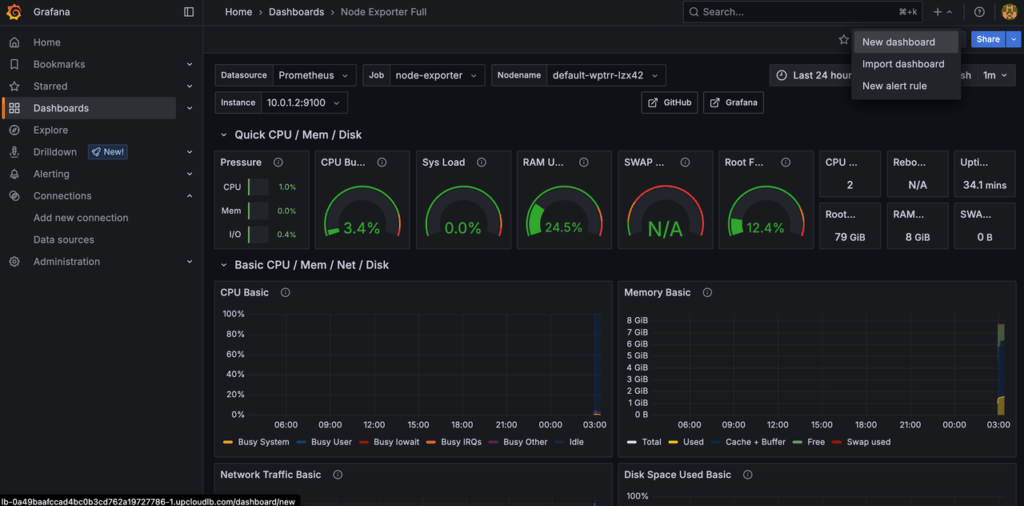
Task: Click the Share button
Action: pos(988,39)
